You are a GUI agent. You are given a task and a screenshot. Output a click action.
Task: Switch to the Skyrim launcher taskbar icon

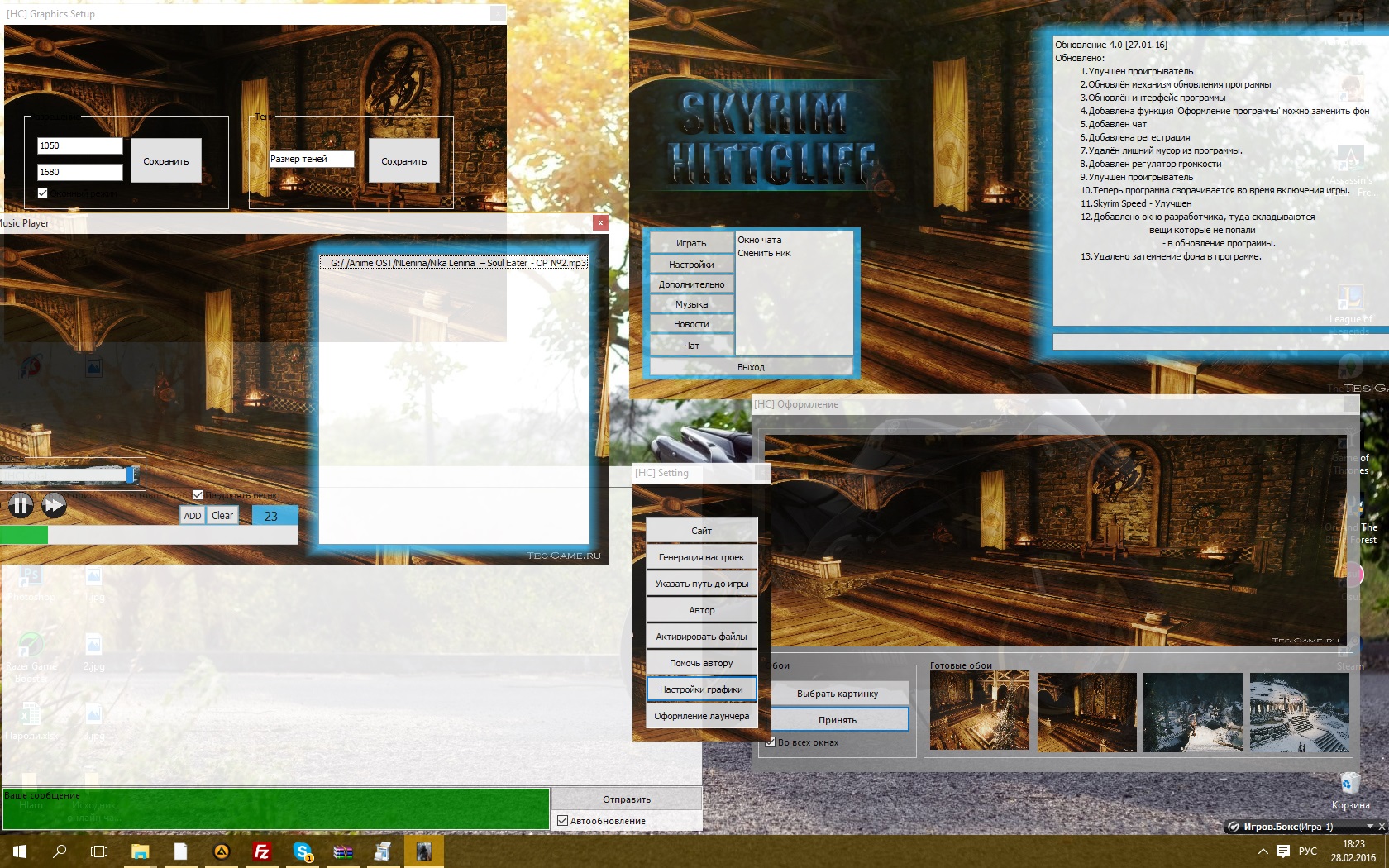click(x=423, y=851)
